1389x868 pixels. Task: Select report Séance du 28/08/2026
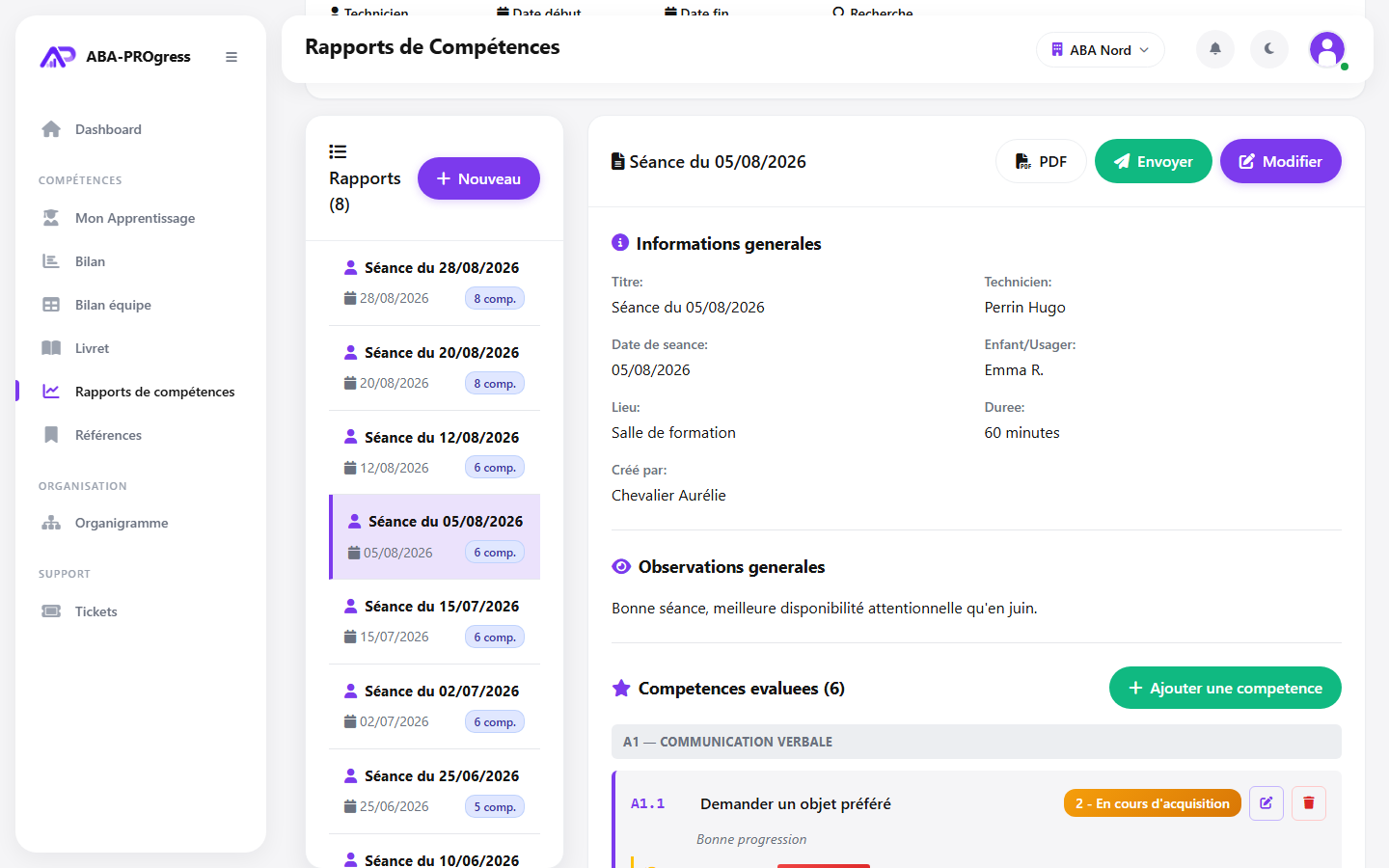(434, 284)
